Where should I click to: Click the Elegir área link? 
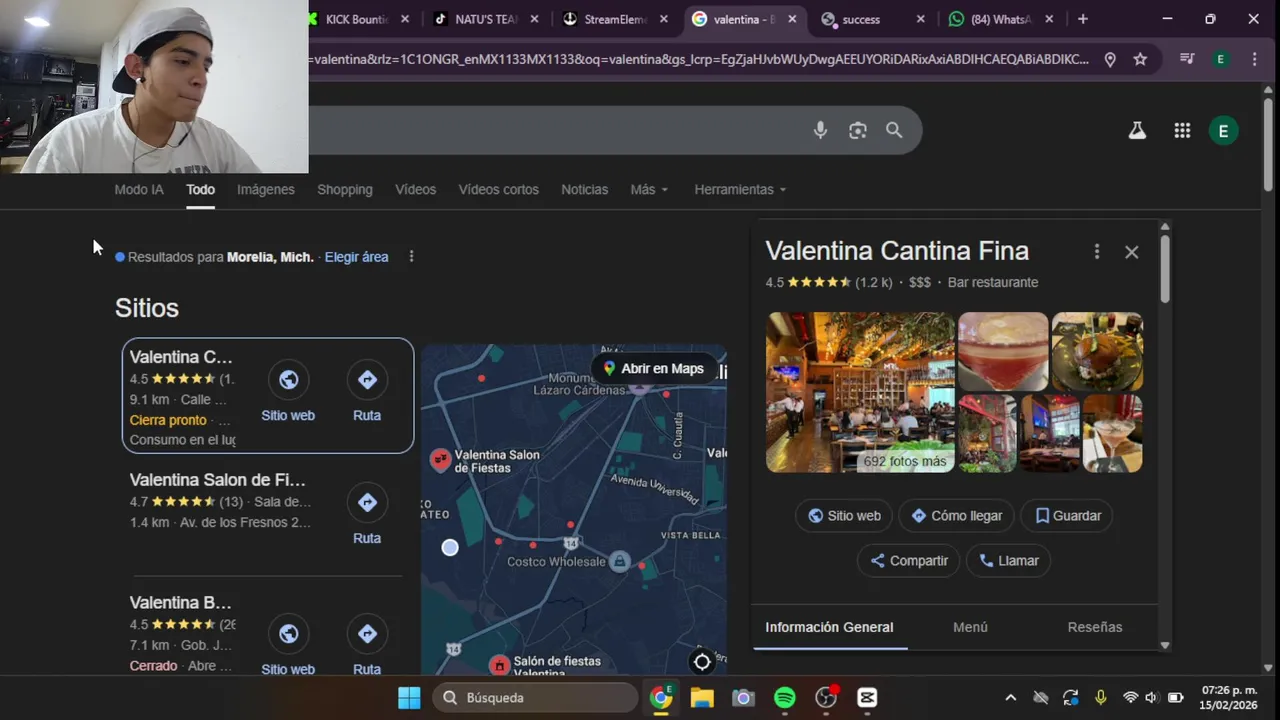point(356,257)
